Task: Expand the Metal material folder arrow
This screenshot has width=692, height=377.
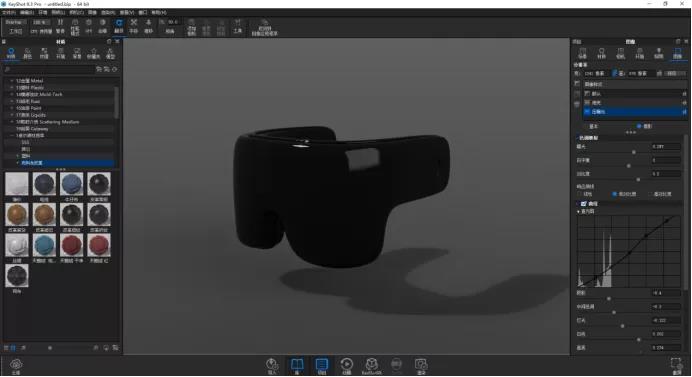Action: point(12,81)
